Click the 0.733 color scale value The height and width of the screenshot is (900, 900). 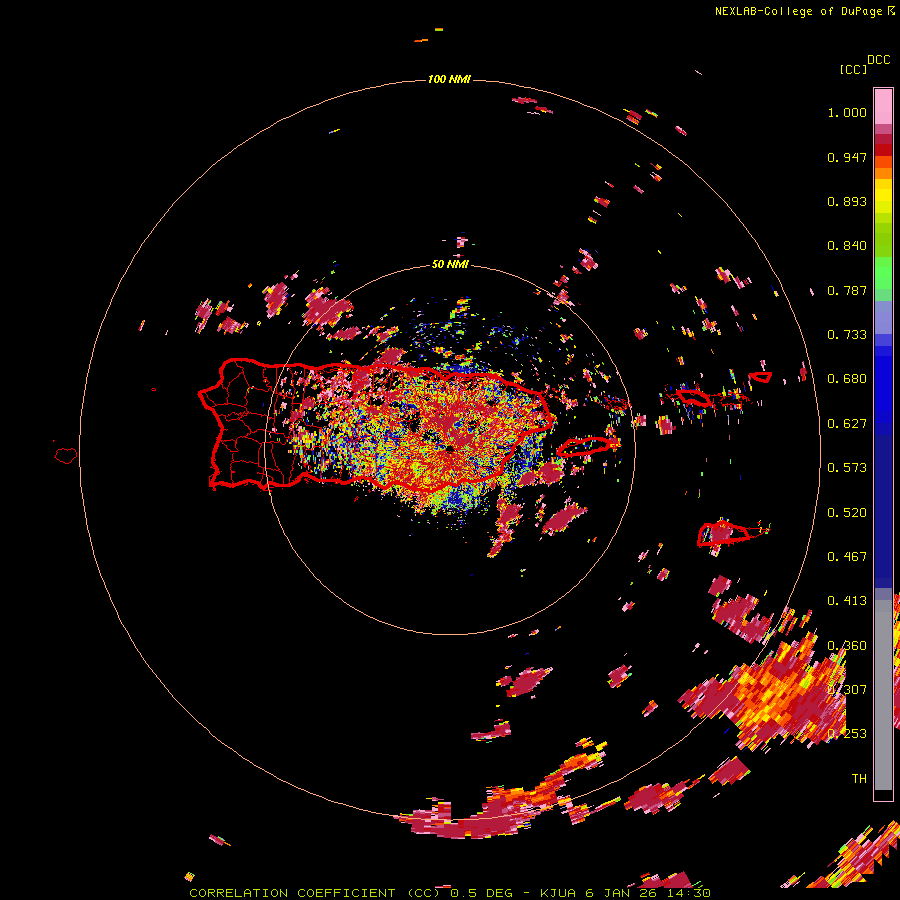pyautogui.click(x=847, y=335)
